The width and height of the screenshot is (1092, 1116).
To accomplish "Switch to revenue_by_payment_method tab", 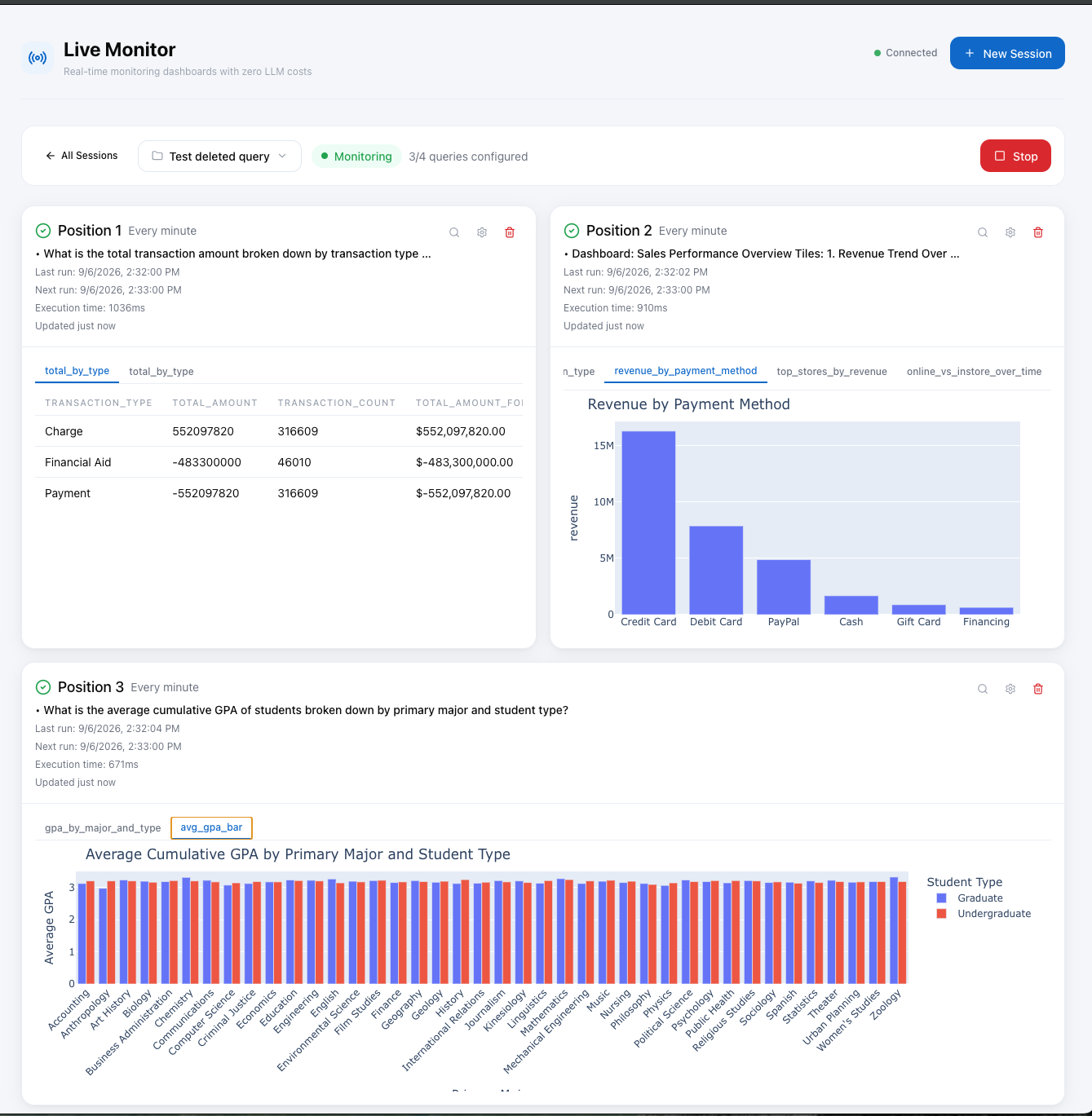I will point(685,371).
